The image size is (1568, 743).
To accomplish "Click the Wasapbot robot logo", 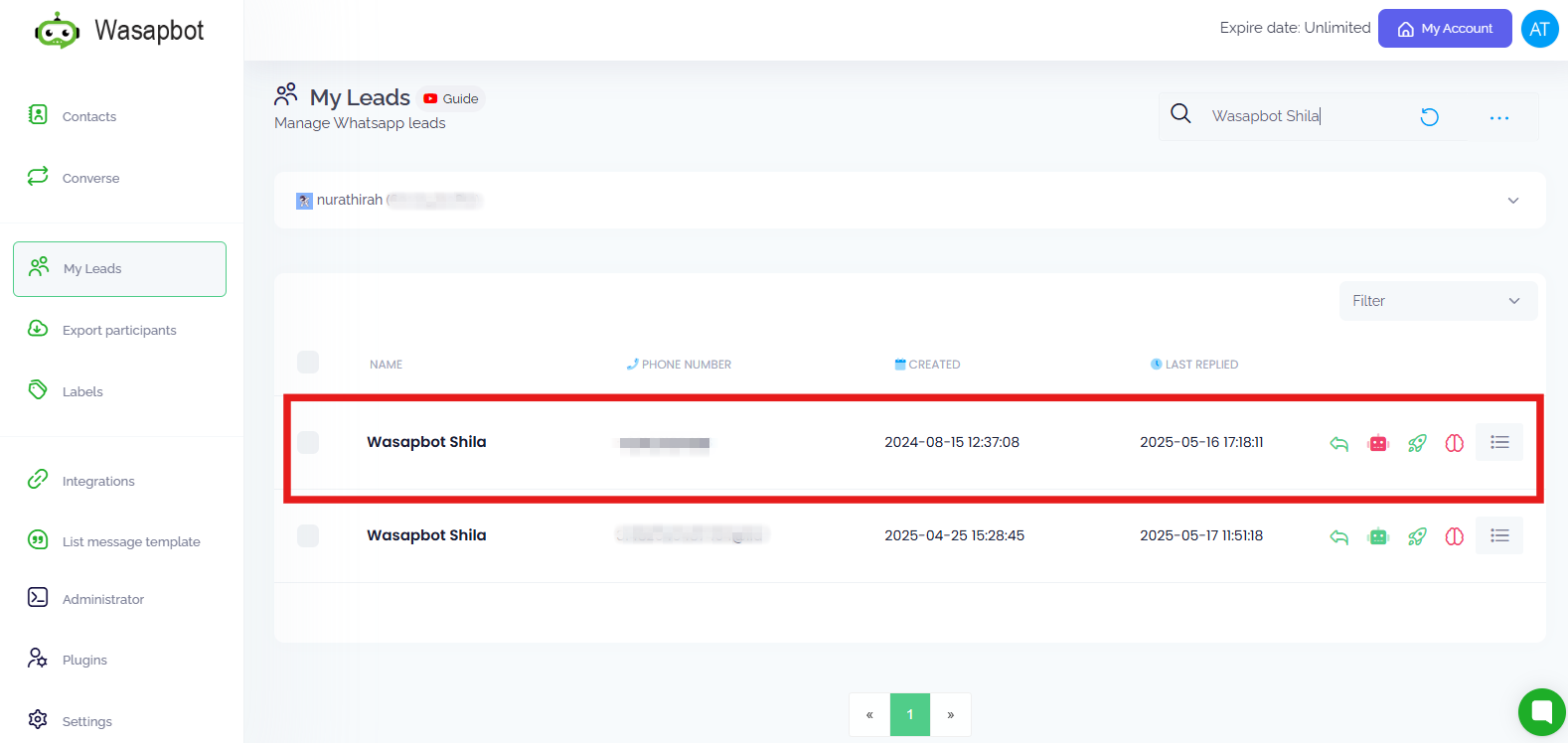I will (x=57, y=31).
